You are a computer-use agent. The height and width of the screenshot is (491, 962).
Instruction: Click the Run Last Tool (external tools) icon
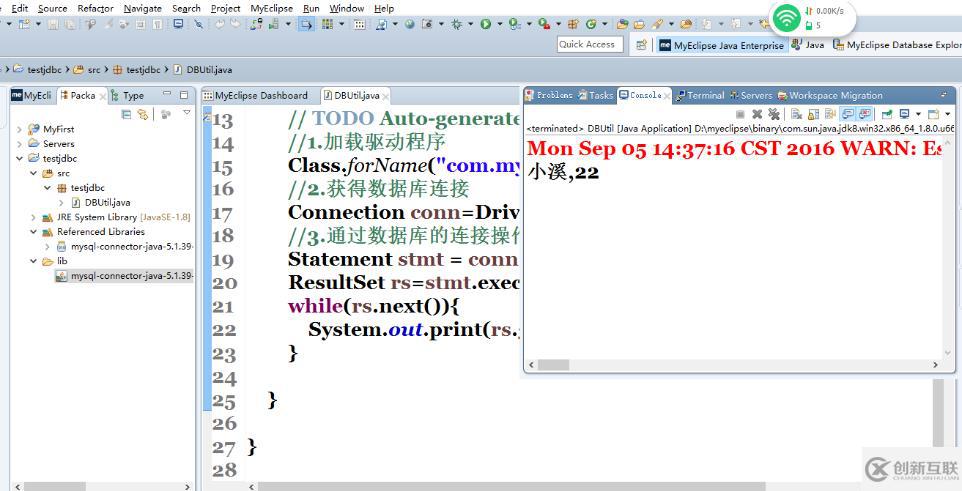coord(544,24)
